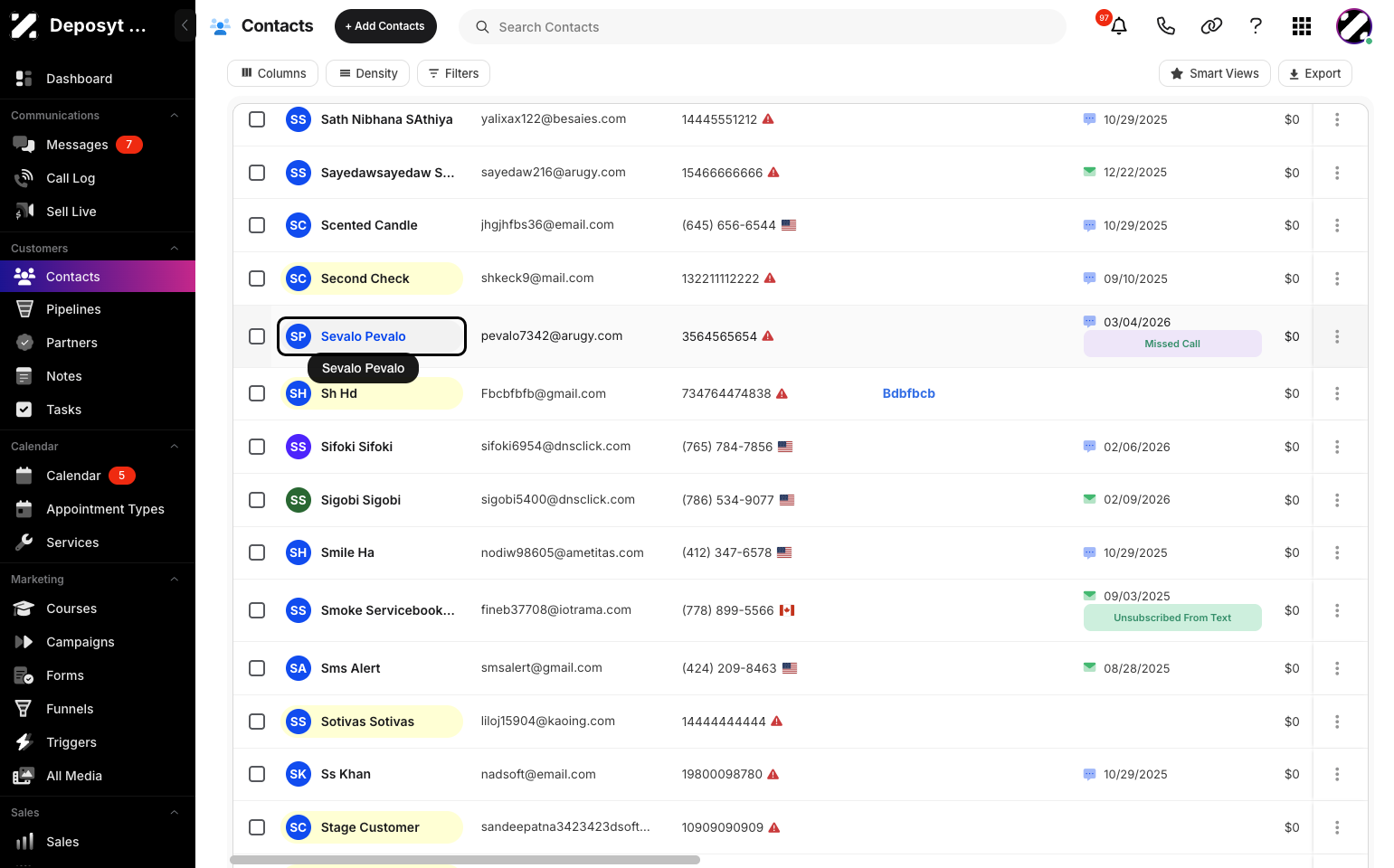1394x868 pixels.
Task: Open row actions menu for Sath Nibhana SAthiya
Action: click(x=1337, y=119)
